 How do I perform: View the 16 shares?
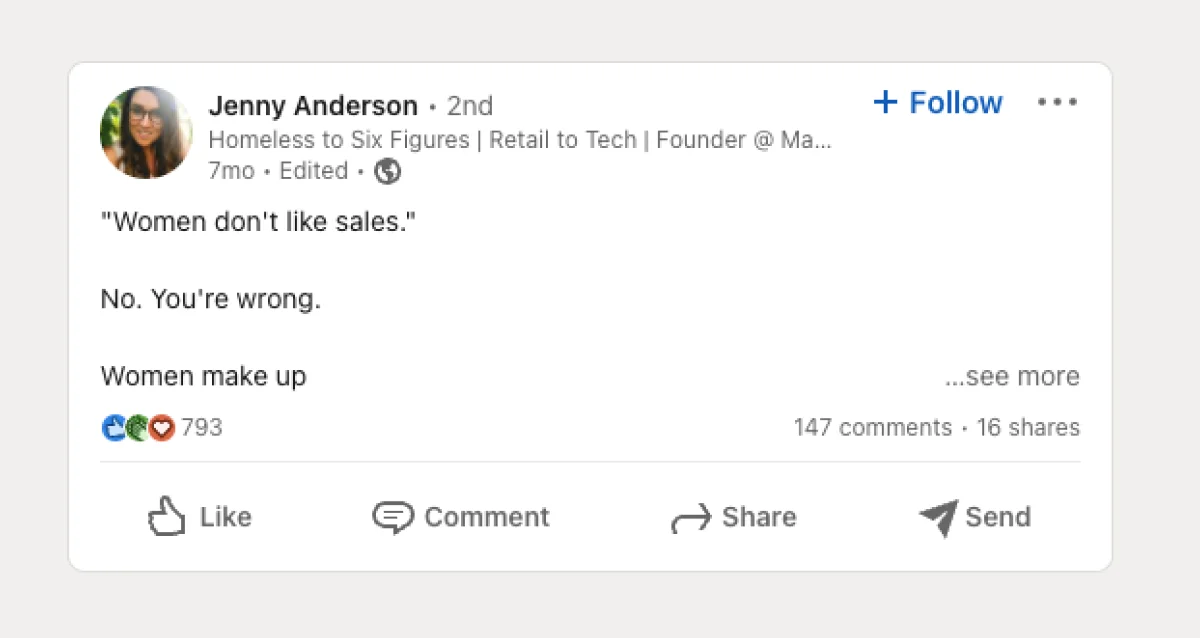click(x=1028, y=427)
